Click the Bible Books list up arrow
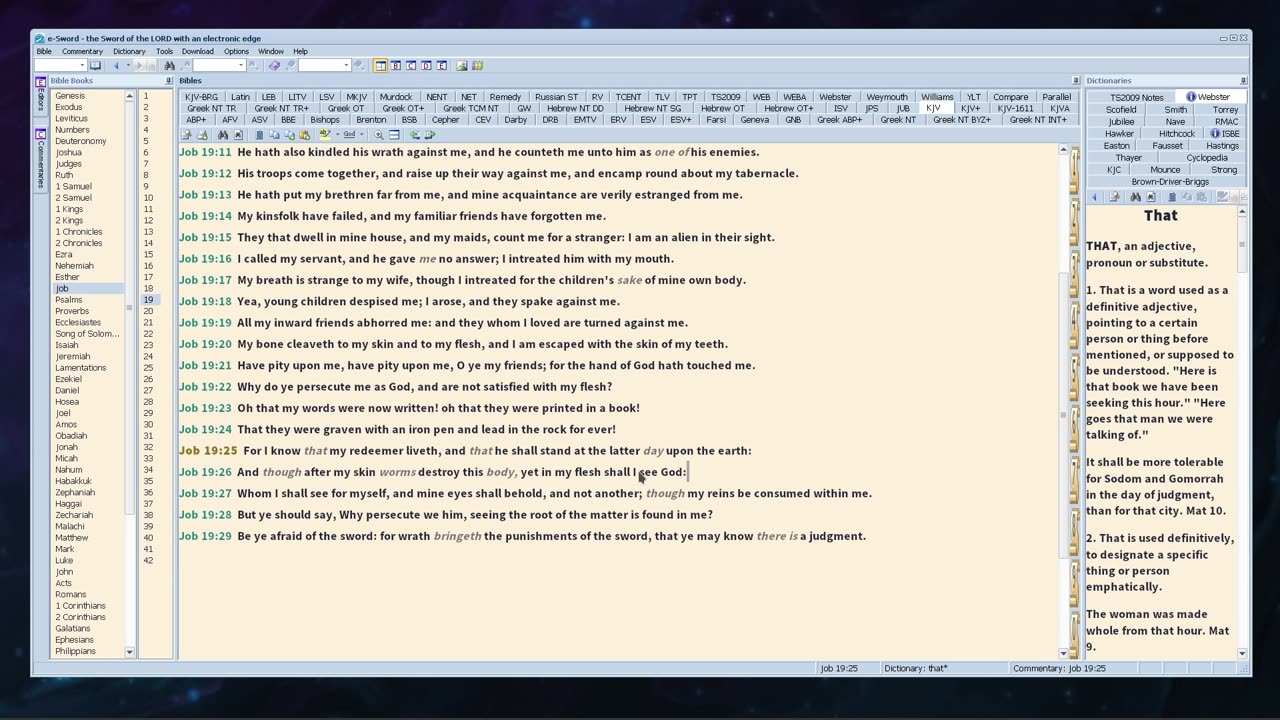The width and height of the screenshot is (1280, 720). tap(129, 96)
